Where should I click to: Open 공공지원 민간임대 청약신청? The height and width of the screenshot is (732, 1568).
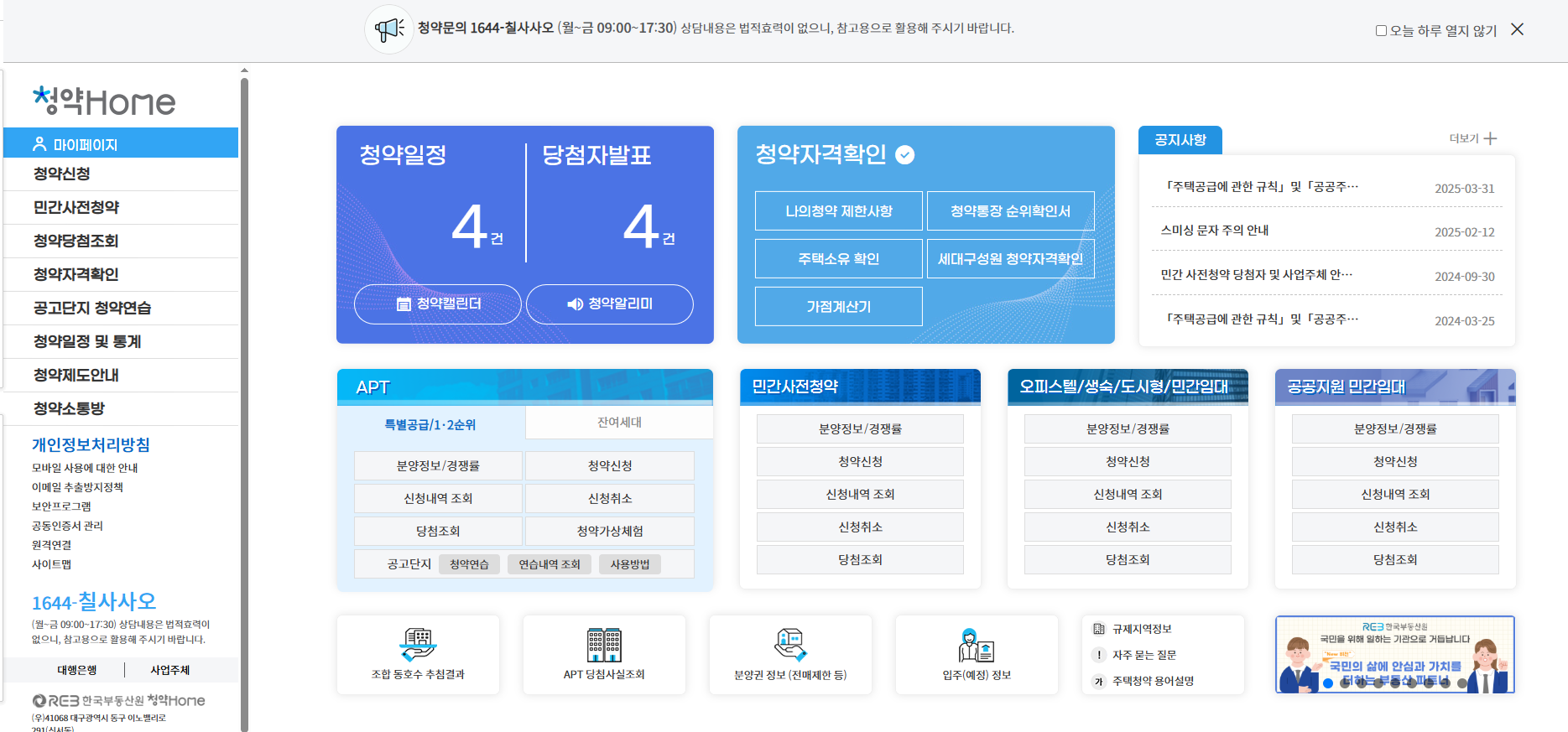(1395, 461)
